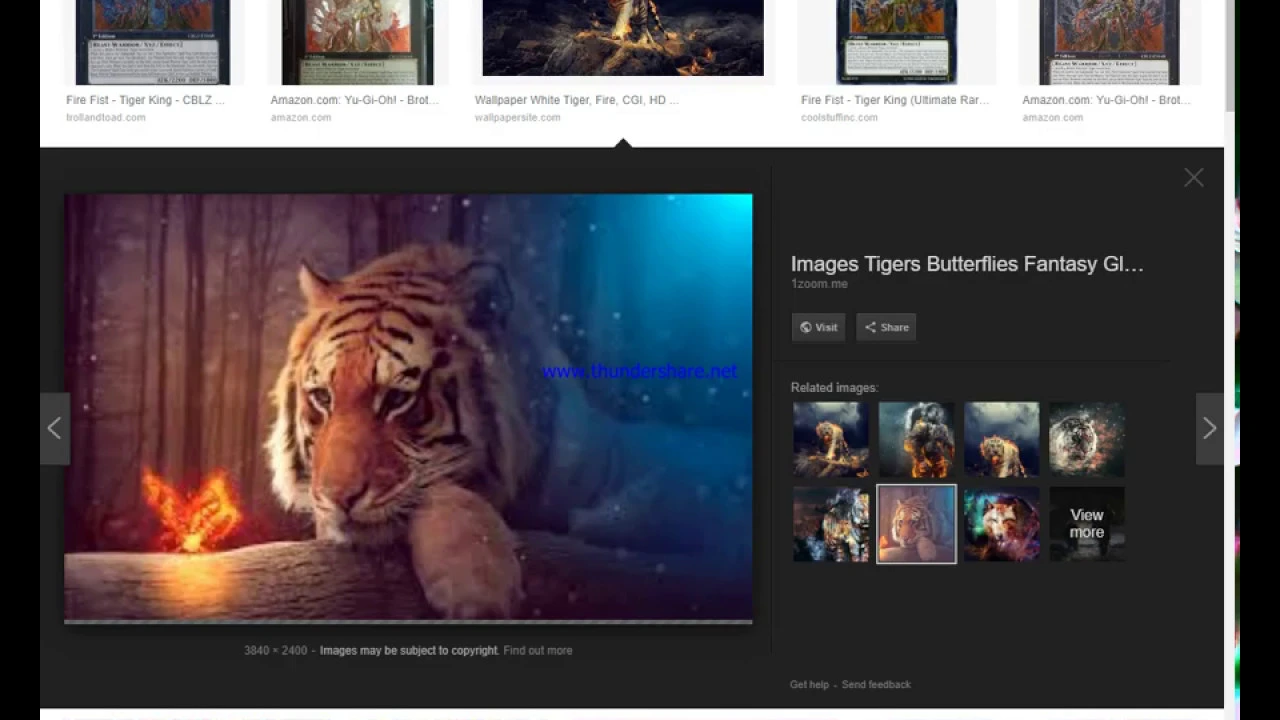Go to next image with right arrow
The image size is (1280, 720).
(x=1209, y=428)
